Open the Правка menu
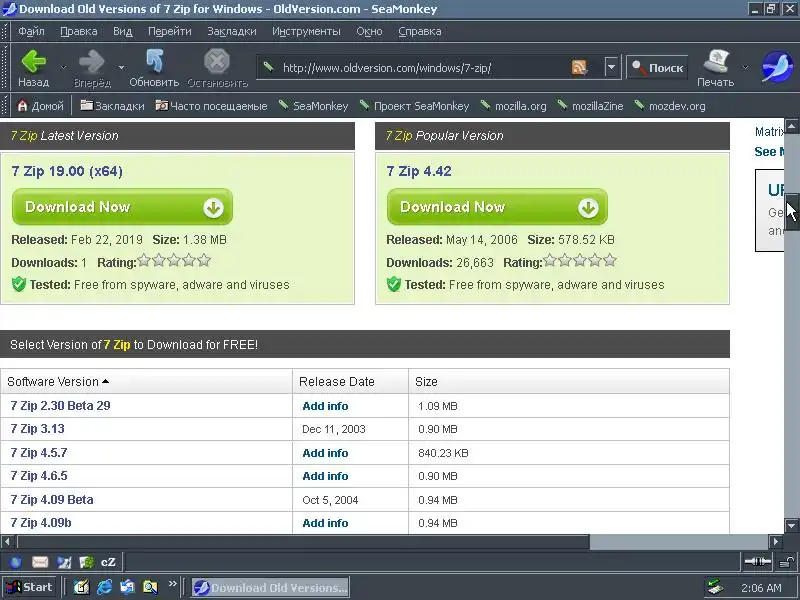The height and width of the screenshot is (600, 800). [x=79, y=31]
